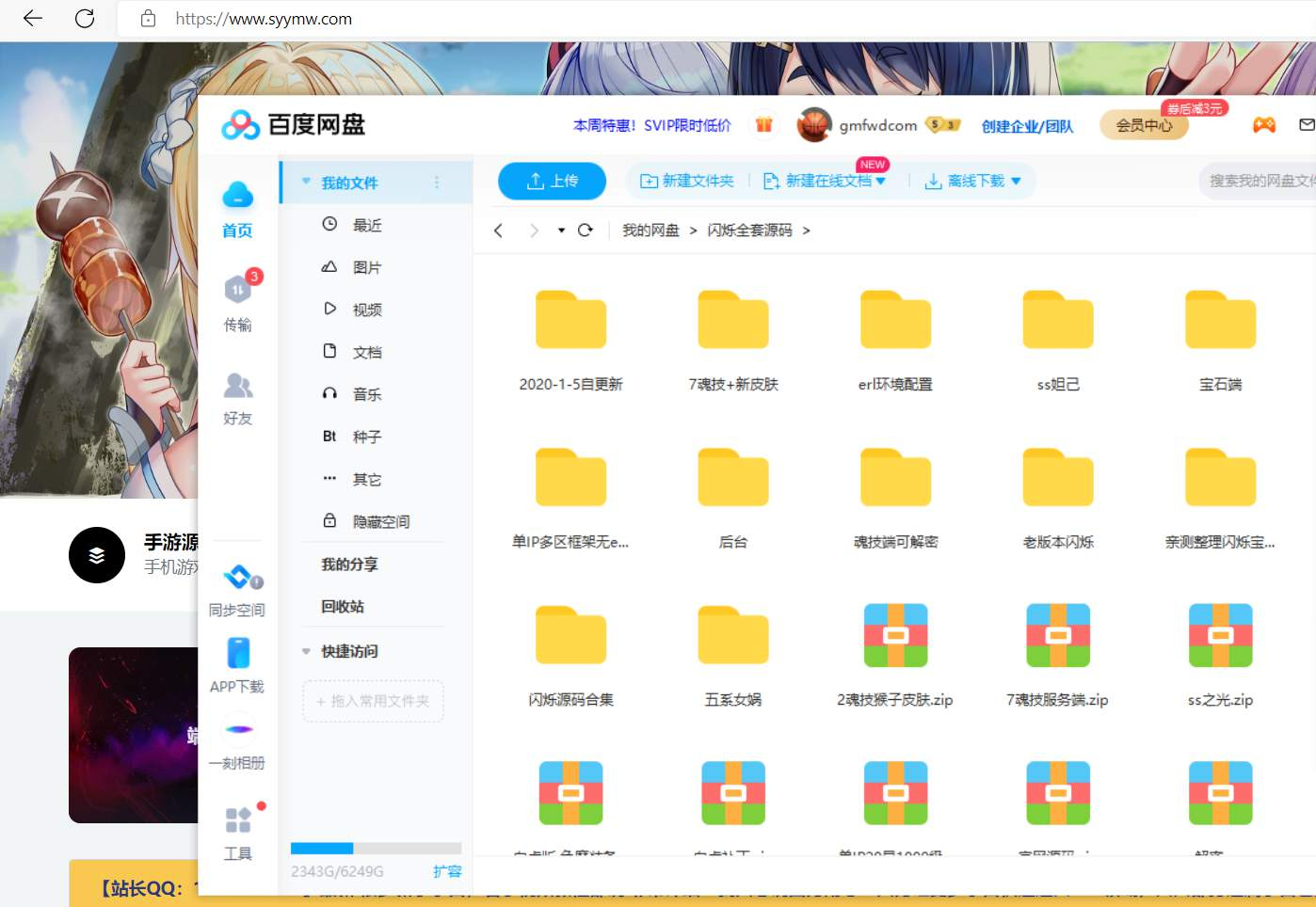Click 闪烁全套源码 breadcrumb
Image resolution: width=1316 pixels, height=907 pixels.
(x=750, y=231)
